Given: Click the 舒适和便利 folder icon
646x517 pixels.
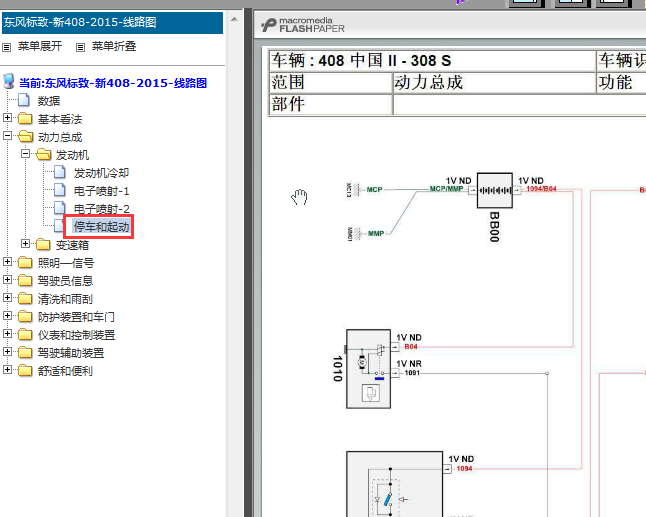Looking at the screenshot, I should 25,370.
